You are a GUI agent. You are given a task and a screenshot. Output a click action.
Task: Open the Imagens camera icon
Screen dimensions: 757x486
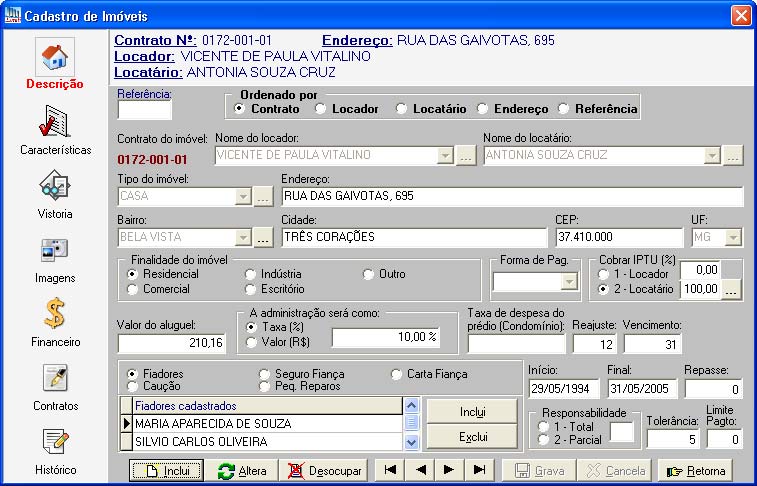click(x=55, y=251)
